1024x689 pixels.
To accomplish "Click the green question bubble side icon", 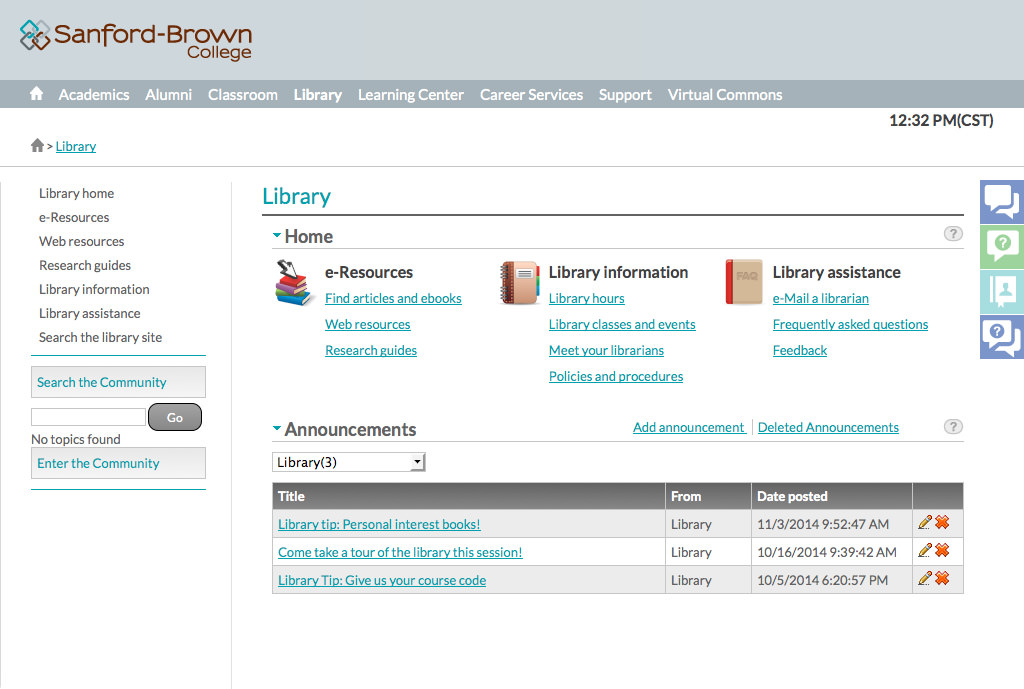I will click(x=1001, y=246).
